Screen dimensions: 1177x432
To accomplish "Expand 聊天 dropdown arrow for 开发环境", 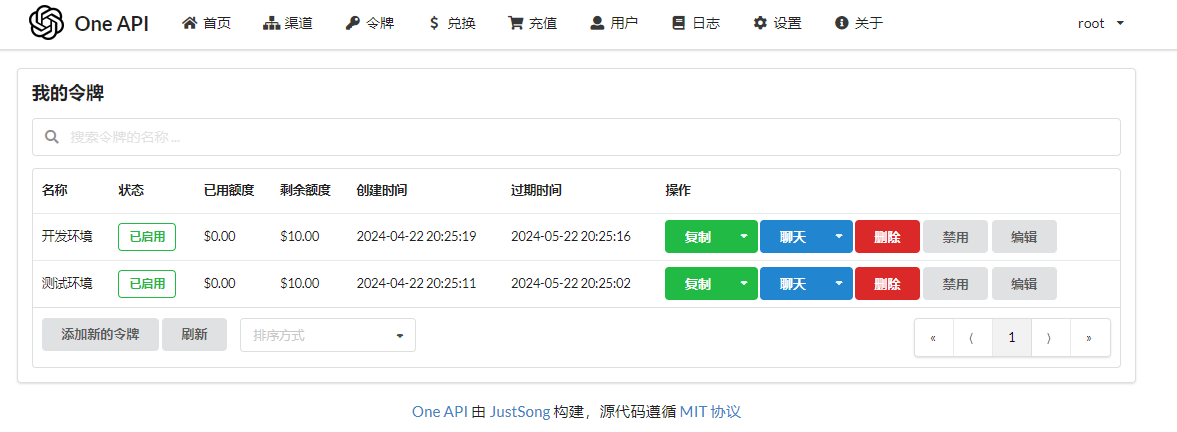I will click(839, 237).
